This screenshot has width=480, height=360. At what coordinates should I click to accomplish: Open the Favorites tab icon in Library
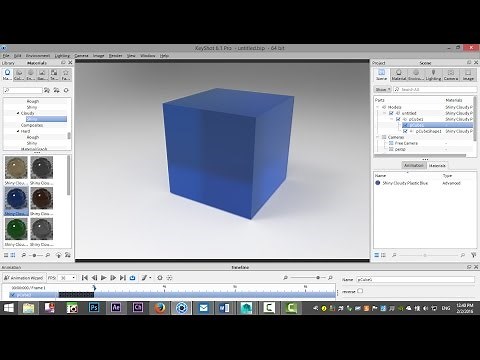66,74
